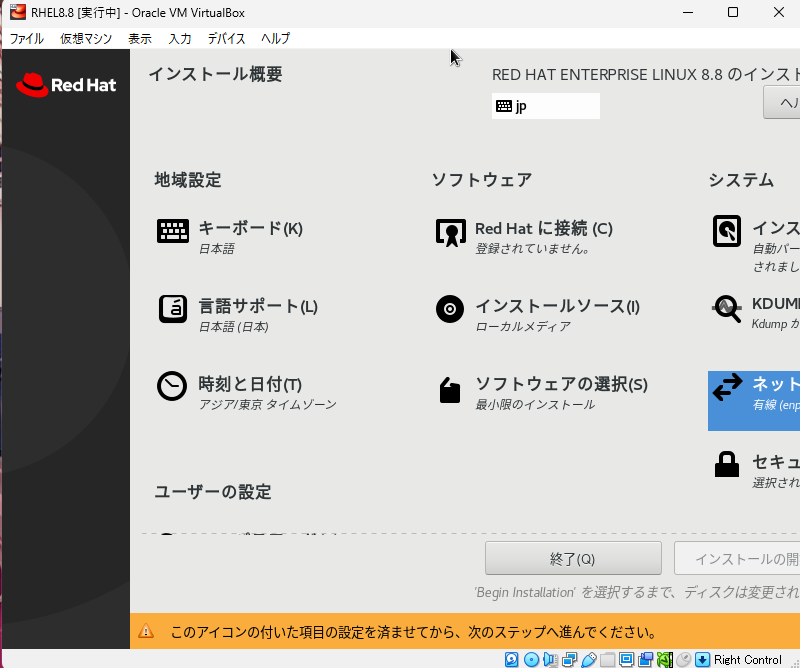Click the KDUMP magnifier icon

(x=727, y=309)
